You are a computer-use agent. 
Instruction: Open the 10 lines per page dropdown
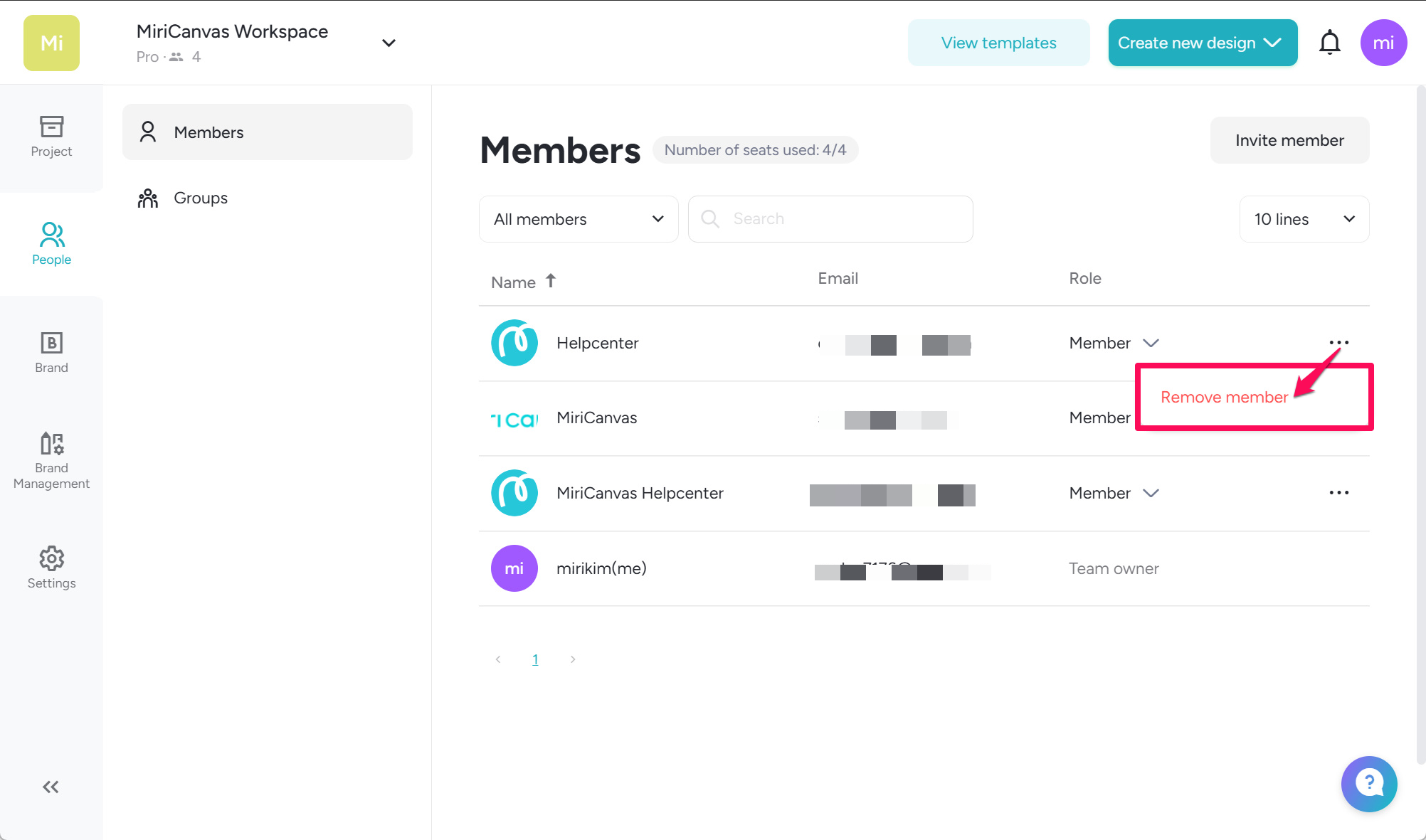coord(1304,219)
